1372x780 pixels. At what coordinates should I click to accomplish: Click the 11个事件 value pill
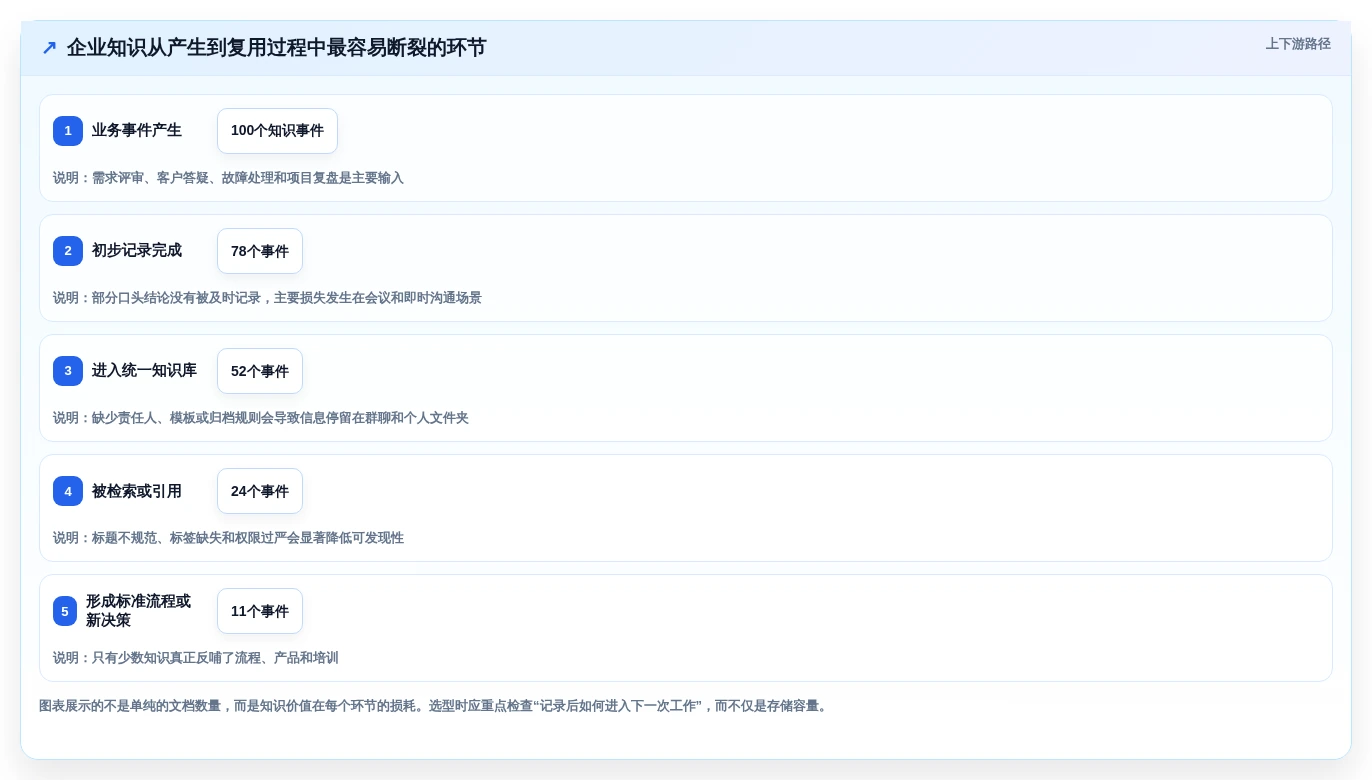pyautogui.click(x=260, y=611)
